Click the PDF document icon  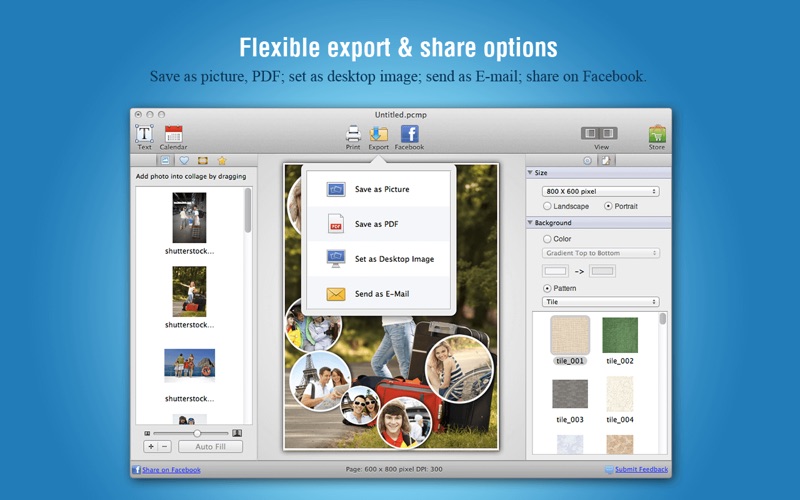[336, 224]
